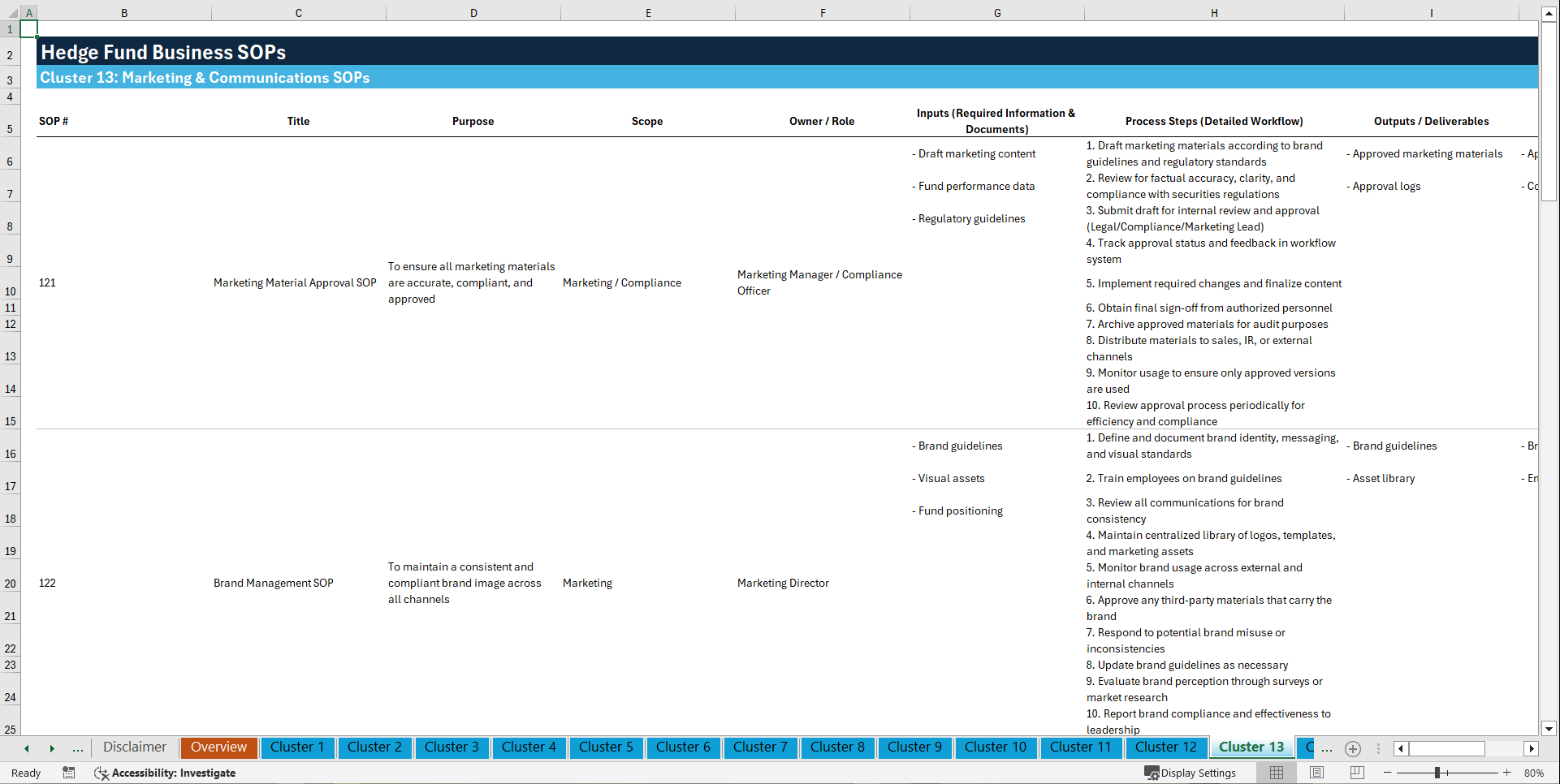
Task: Run the Accessibility Investigate checker
Action: coord(165,773)
